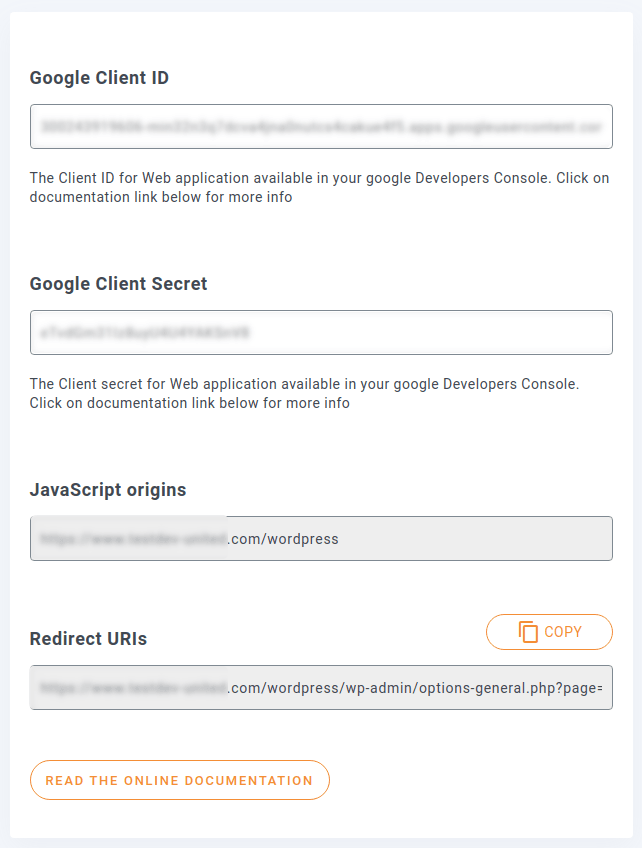Click the Google Client ID heading label
The image size is (642, 848).
pyautogui.click(x=99, y=78)
